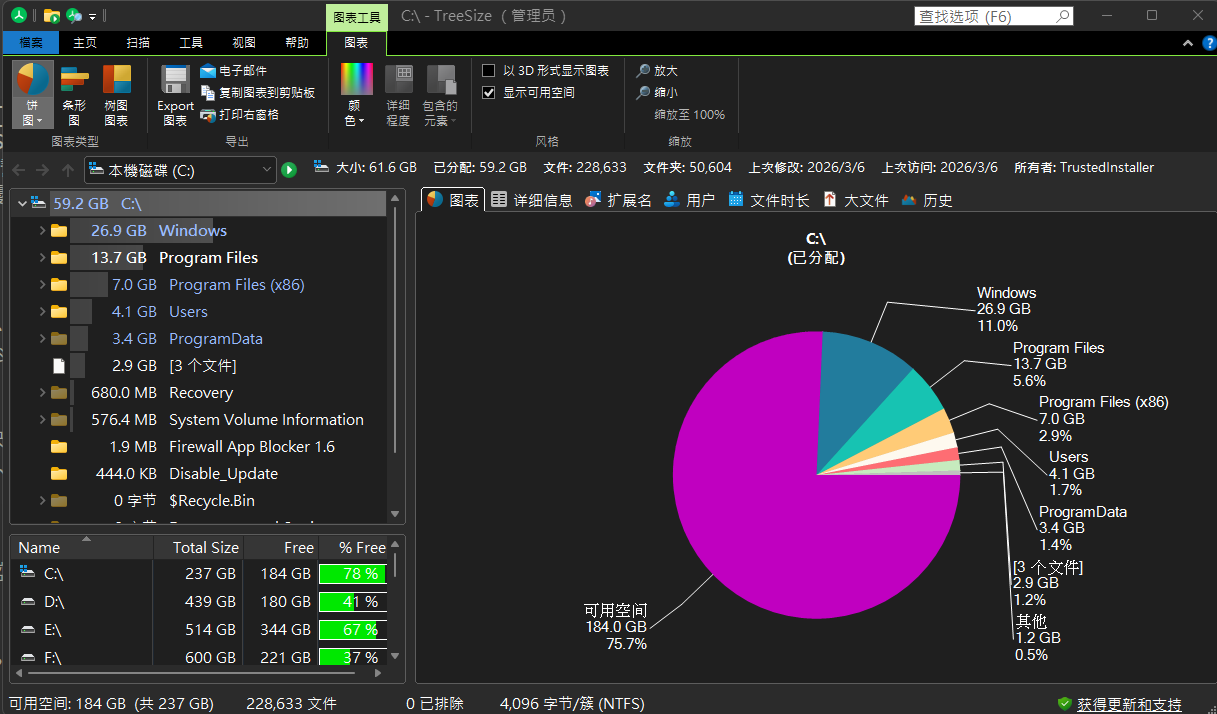
Task: Copy chart to clipboard (复制图表到剪贴板)
Action: [208, 93]
